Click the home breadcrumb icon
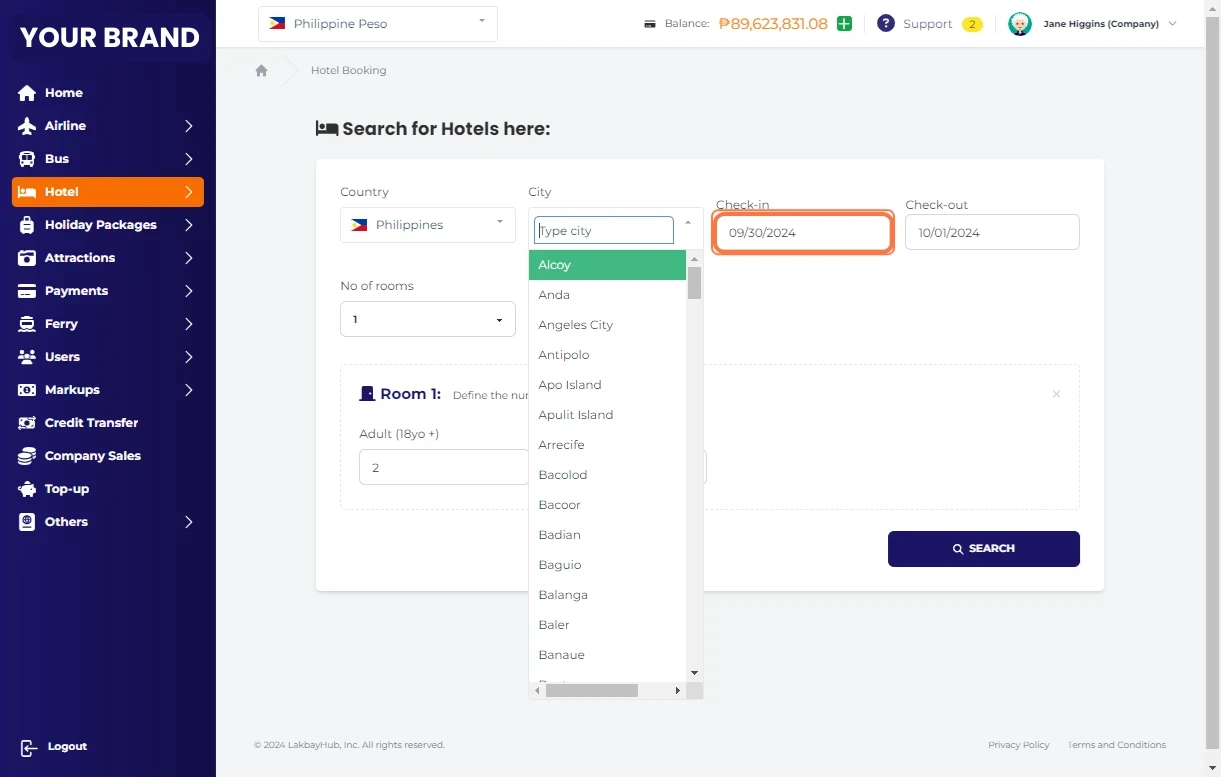The width and height of the screenshot is (1221, 777). pyautogui.click(x=261, y=71)
